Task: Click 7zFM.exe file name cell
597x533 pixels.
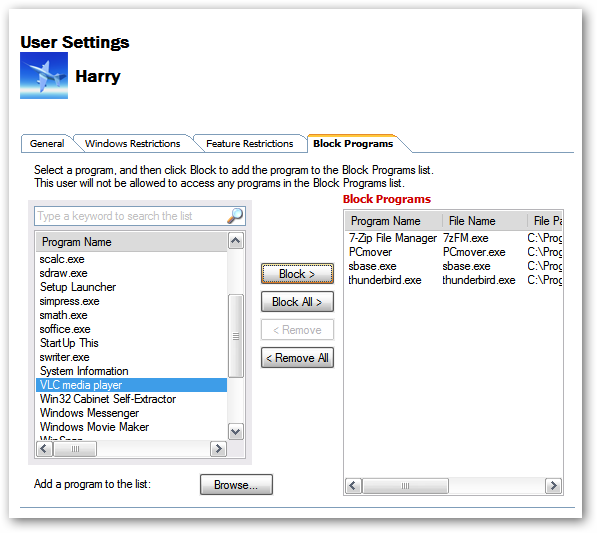Action: 465,238
